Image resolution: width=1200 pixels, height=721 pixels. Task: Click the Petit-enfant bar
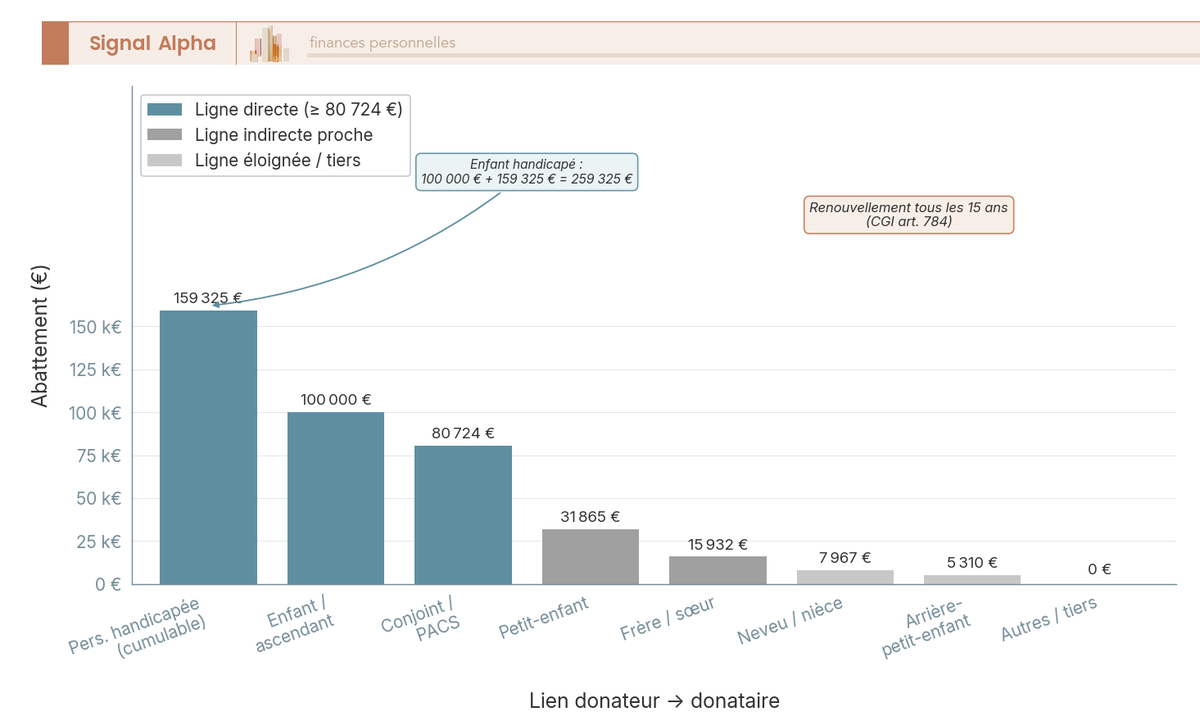click(590, 557)
